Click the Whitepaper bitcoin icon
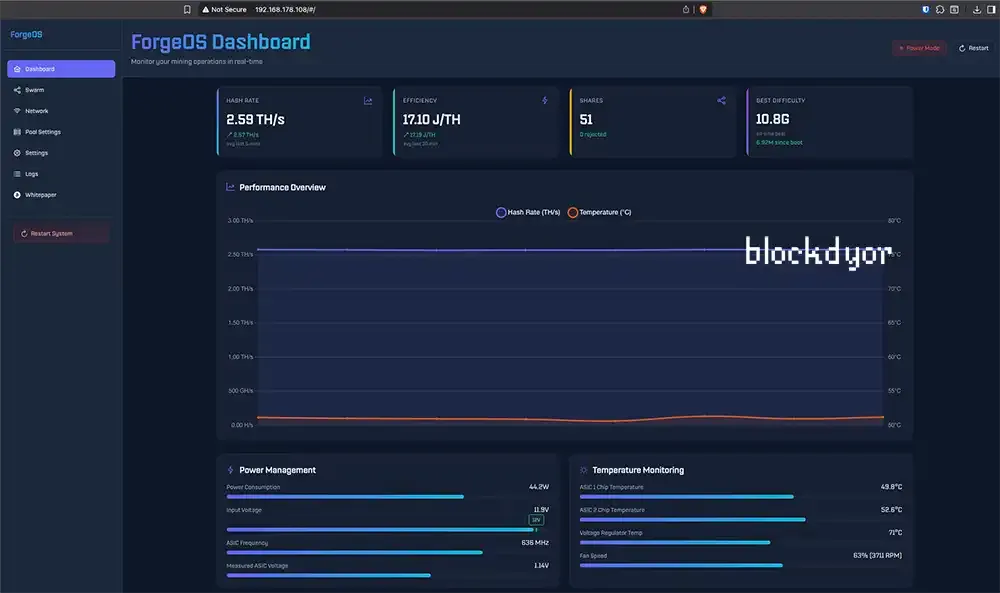The width and height of the screenshot is (1000, 593). click(x=17, y=195)
